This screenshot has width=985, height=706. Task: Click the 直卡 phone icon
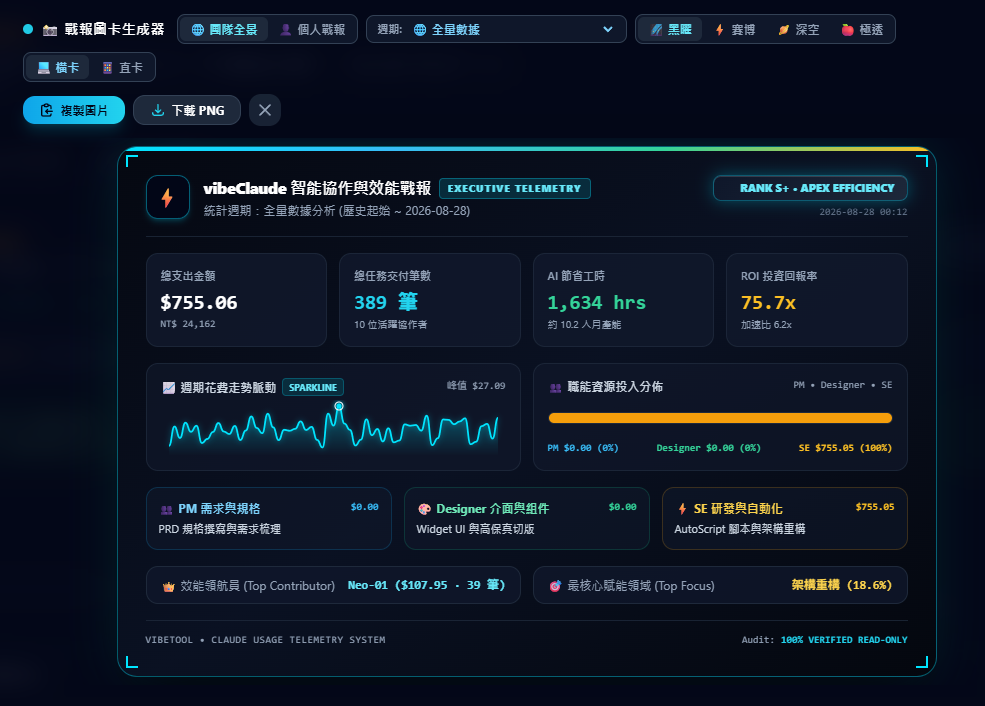pos(107,68)
